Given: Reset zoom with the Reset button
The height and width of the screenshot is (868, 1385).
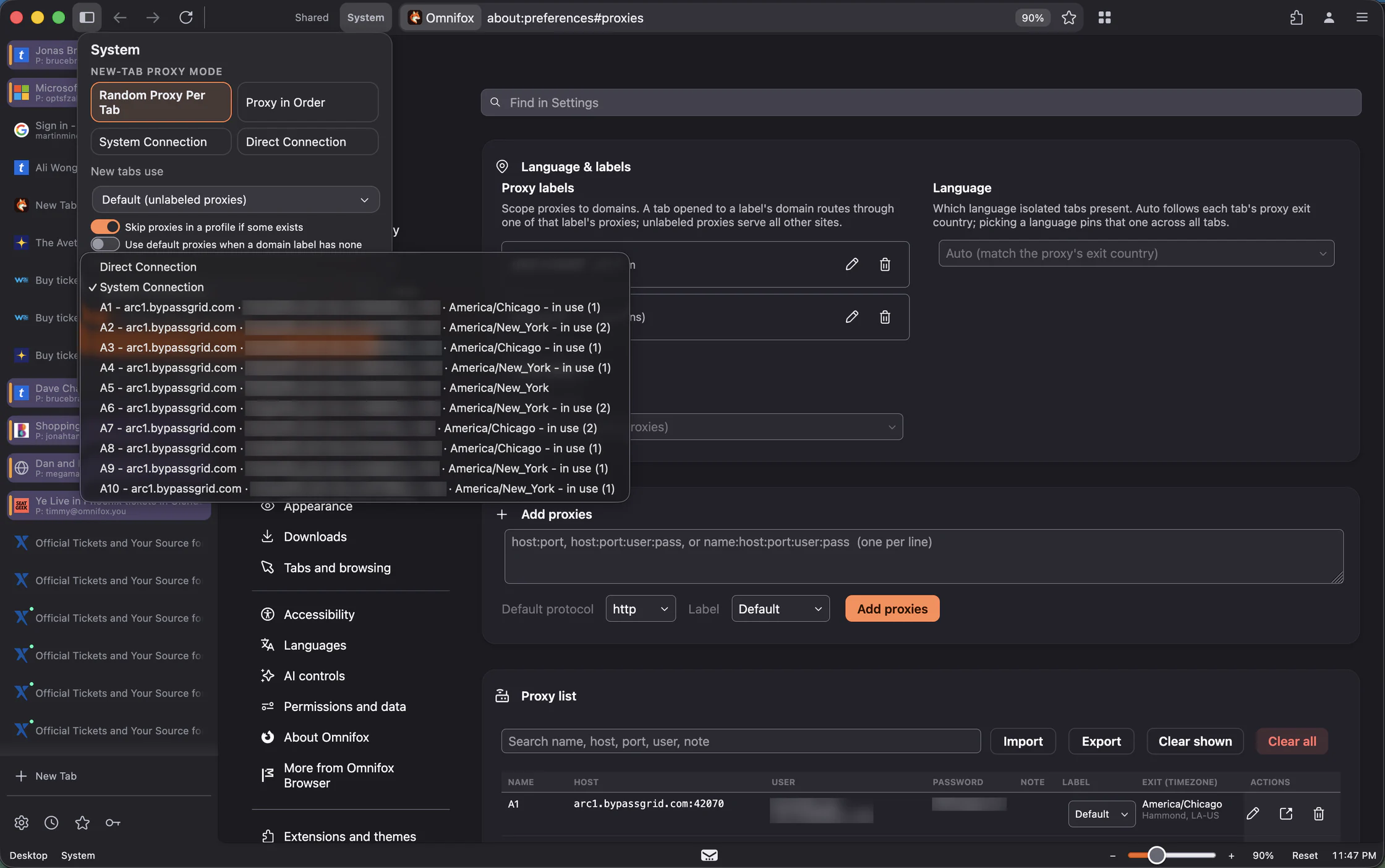Looking at the screenshot, I should click(x=1305, y=856).
